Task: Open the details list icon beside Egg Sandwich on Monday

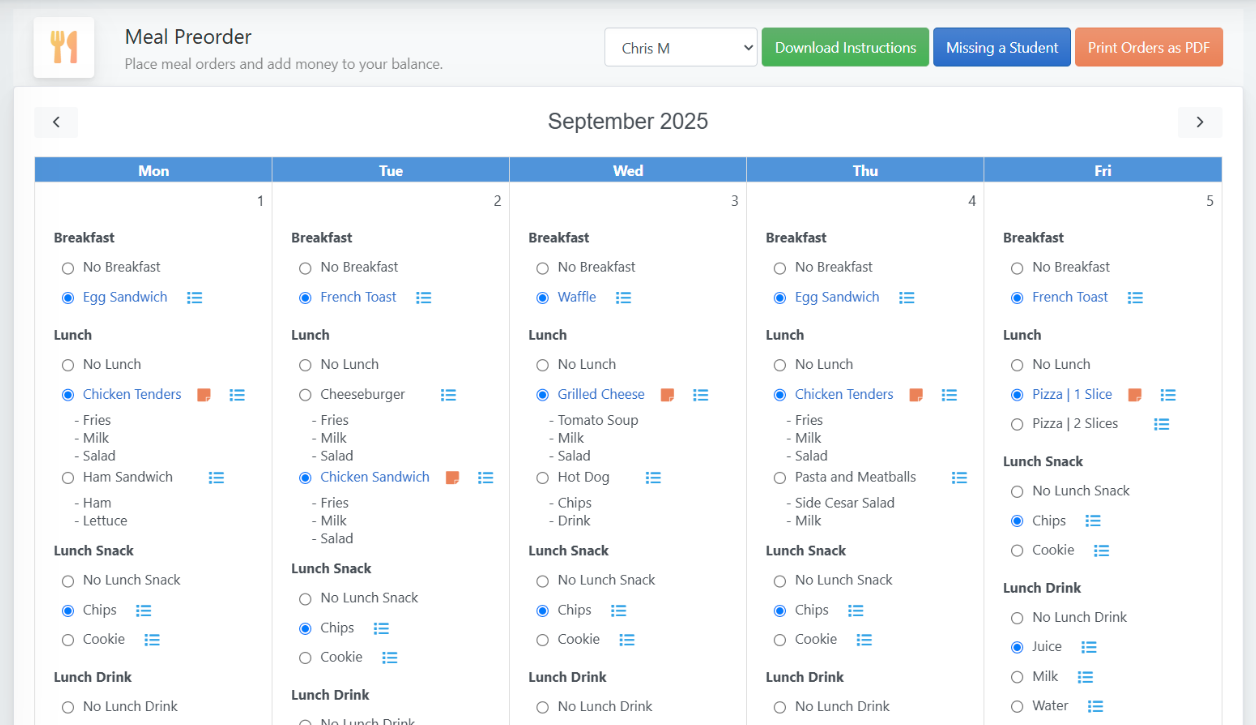Action: pyautogui.click(x=194, y=297)
